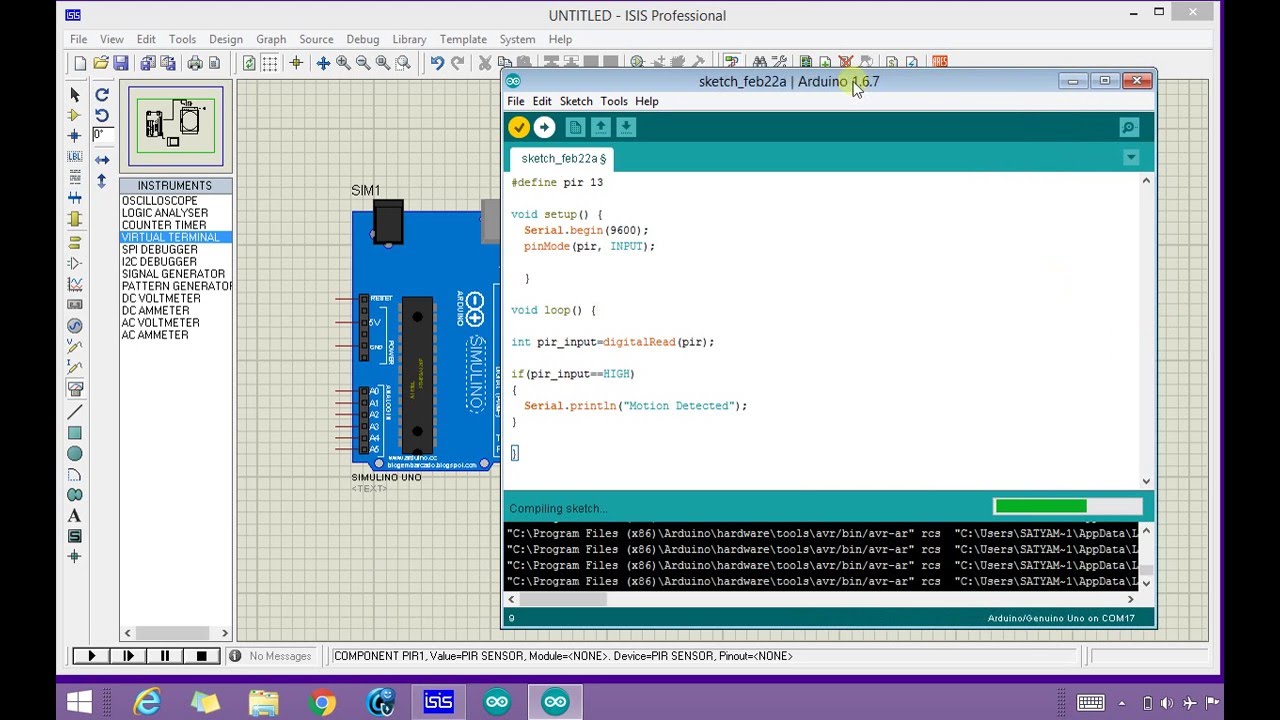Select SIGNAL GENERATOR in Instruments list

pyautogui.click(x=173, y=274)
